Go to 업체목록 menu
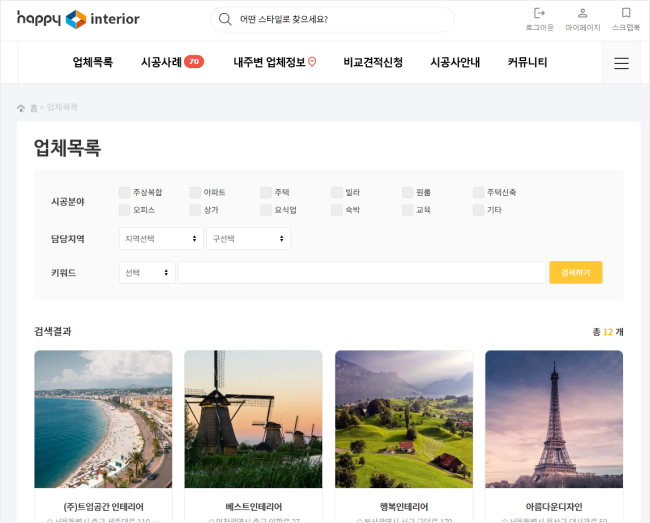The image size is (650, 523). (92, 62)
